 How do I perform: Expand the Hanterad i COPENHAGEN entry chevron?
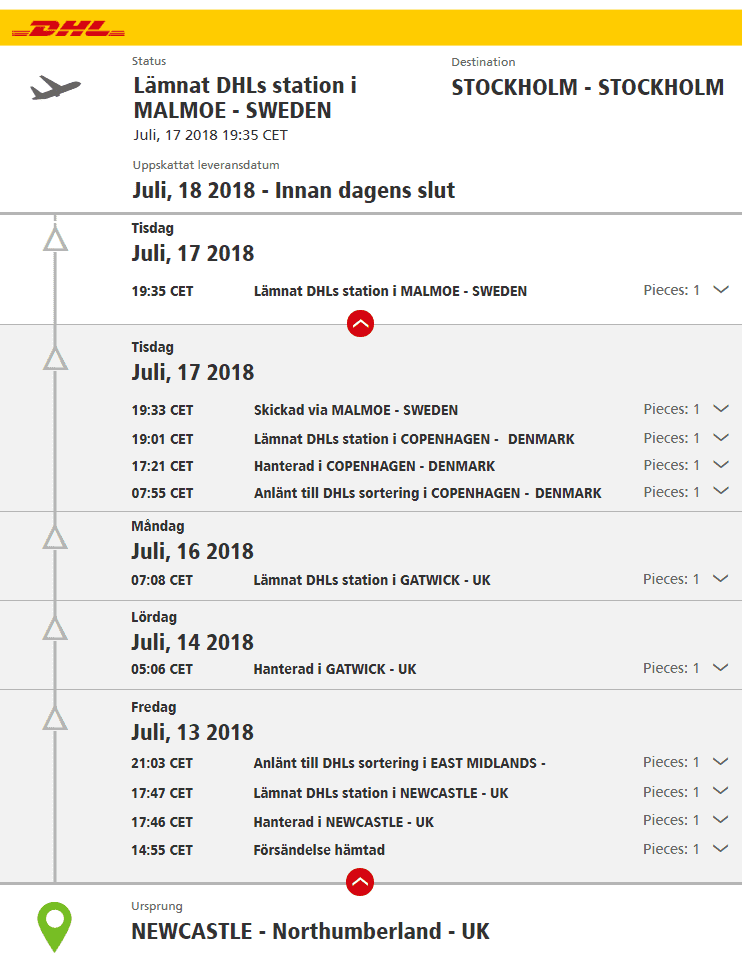721,465
